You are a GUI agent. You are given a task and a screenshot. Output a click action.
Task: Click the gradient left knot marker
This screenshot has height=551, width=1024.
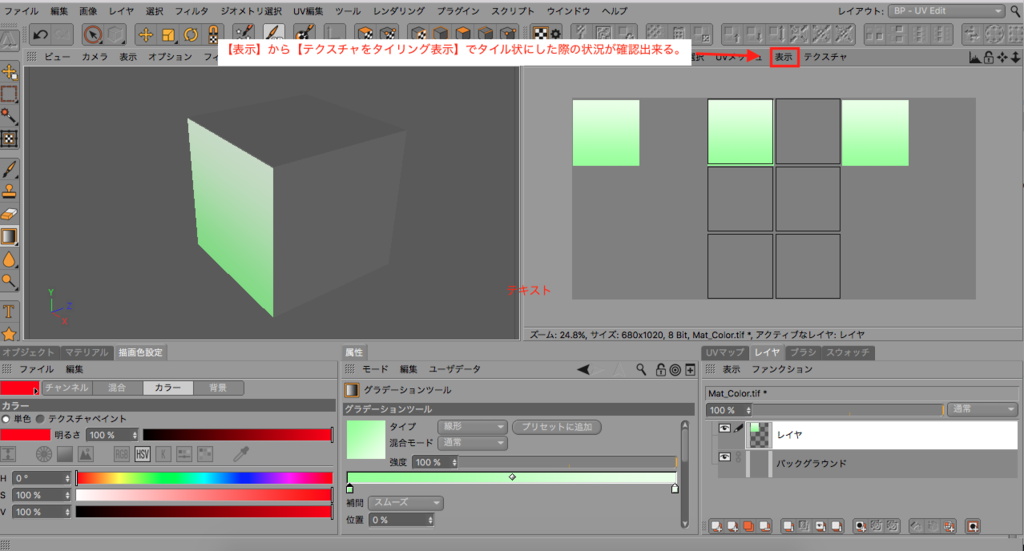(x=350, y=488)
